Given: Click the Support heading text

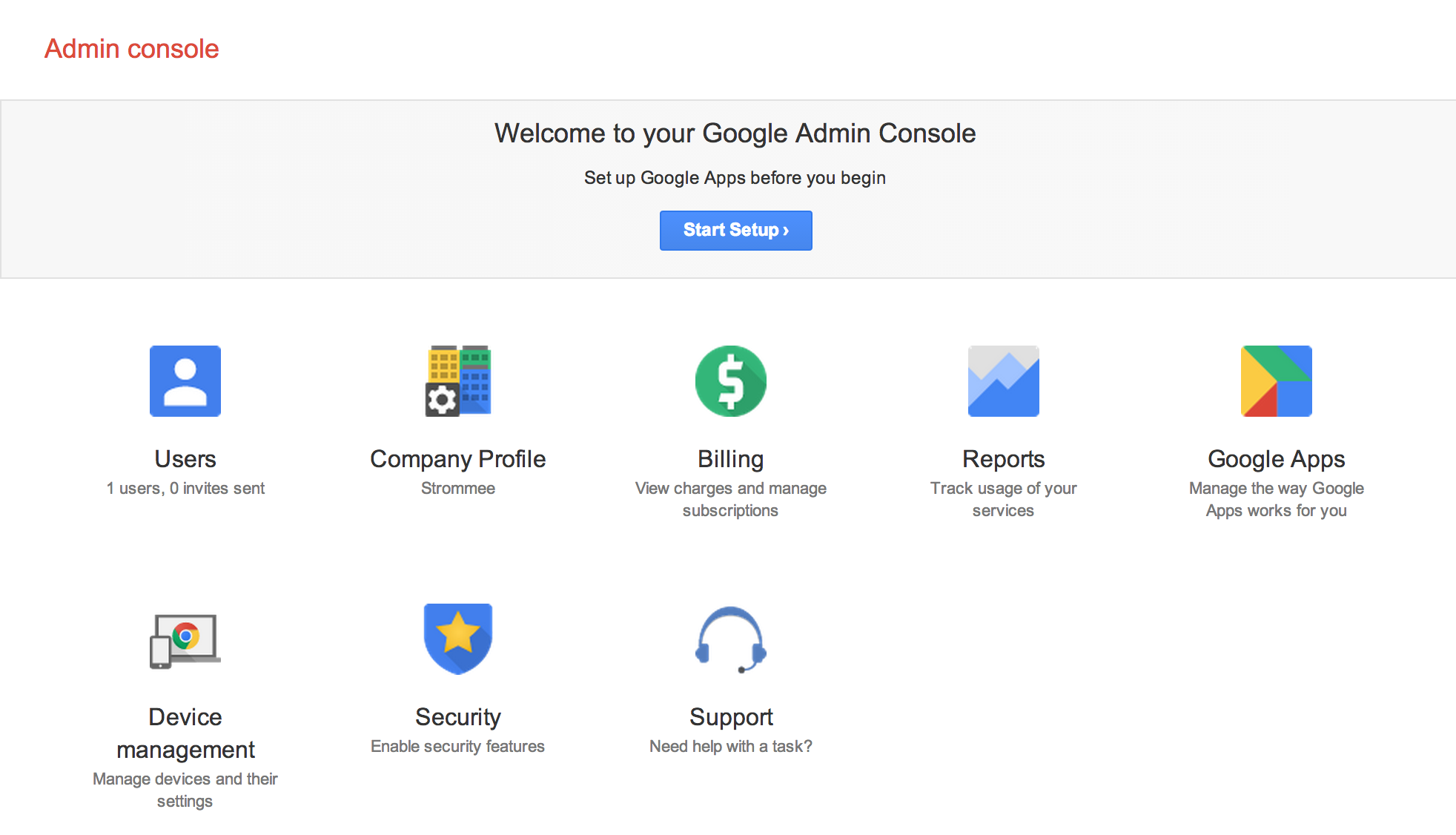Looking at the screenshot, I should [731, 717].
